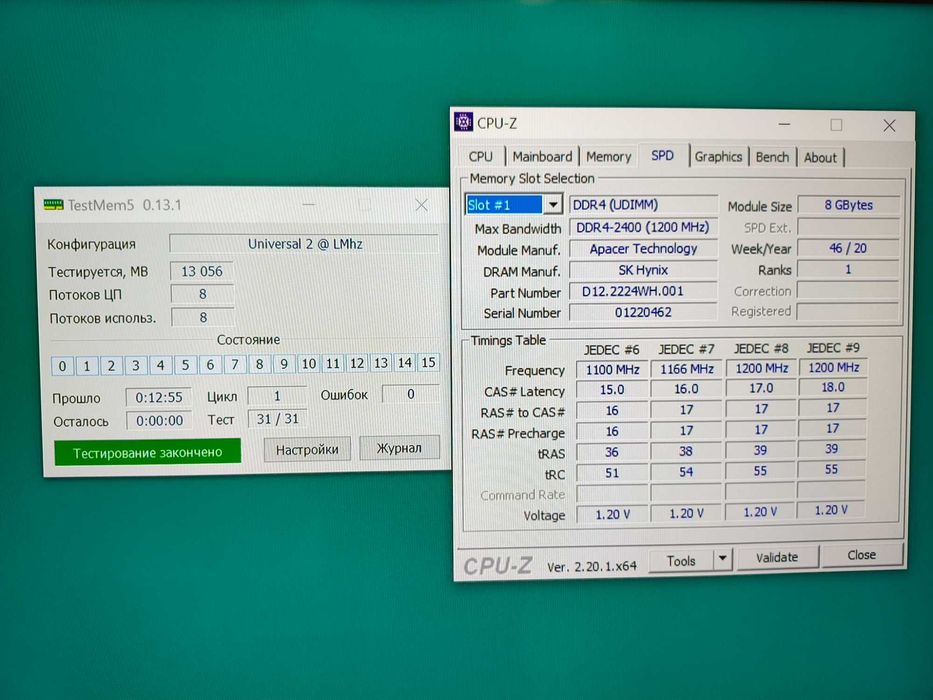The image size is (933, 700).
Task: Click the Ошибок error count 0
Action: pos(411,393)
